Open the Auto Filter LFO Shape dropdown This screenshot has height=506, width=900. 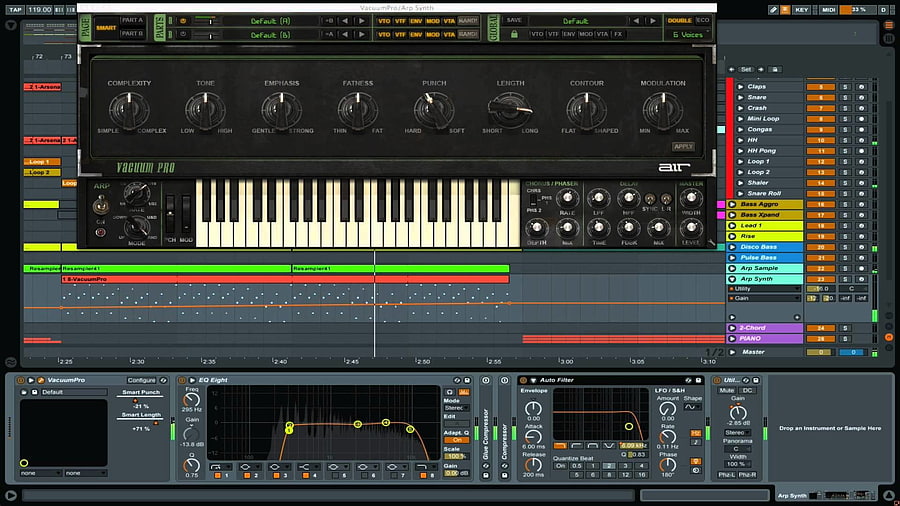692,407
